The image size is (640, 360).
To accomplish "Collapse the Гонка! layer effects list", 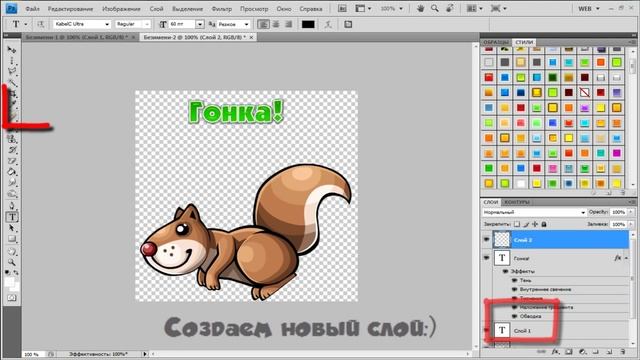I will [x=626, y=258].
